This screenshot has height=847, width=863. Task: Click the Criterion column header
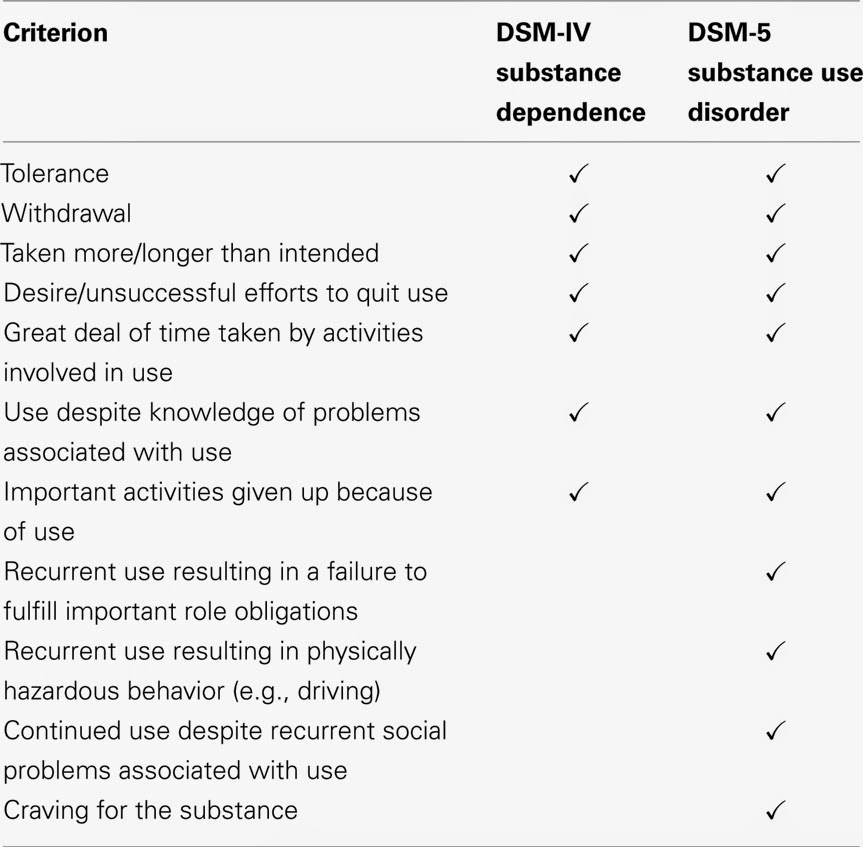click(x=56, y=33)
